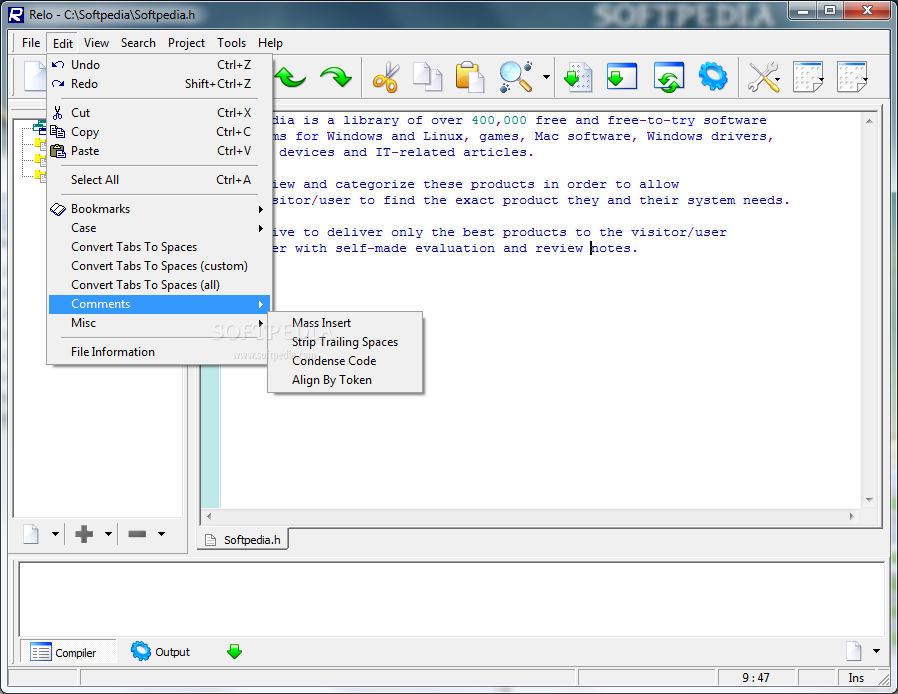Click the minus remove icon in project panel
Screen dimensions: 898x694
(137, 534)
